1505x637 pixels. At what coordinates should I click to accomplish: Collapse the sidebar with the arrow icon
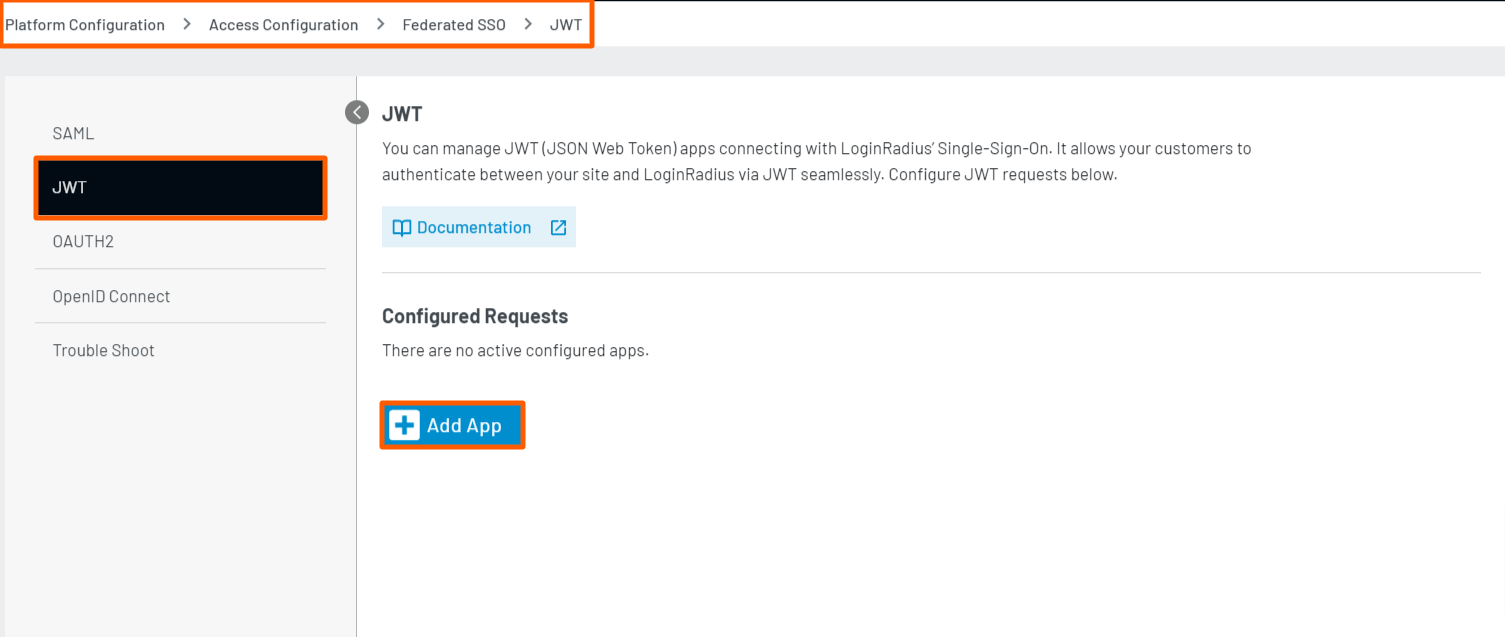point(357,112)
